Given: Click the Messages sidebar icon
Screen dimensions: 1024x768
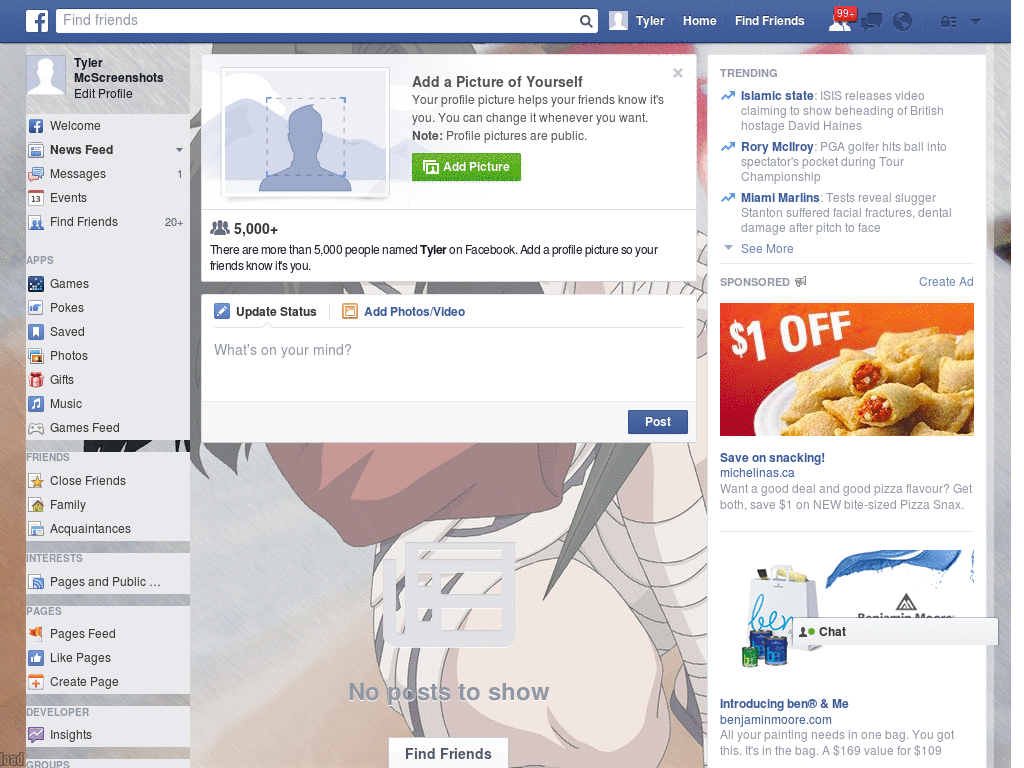Looking at the screenshot, I should (36, 174).
